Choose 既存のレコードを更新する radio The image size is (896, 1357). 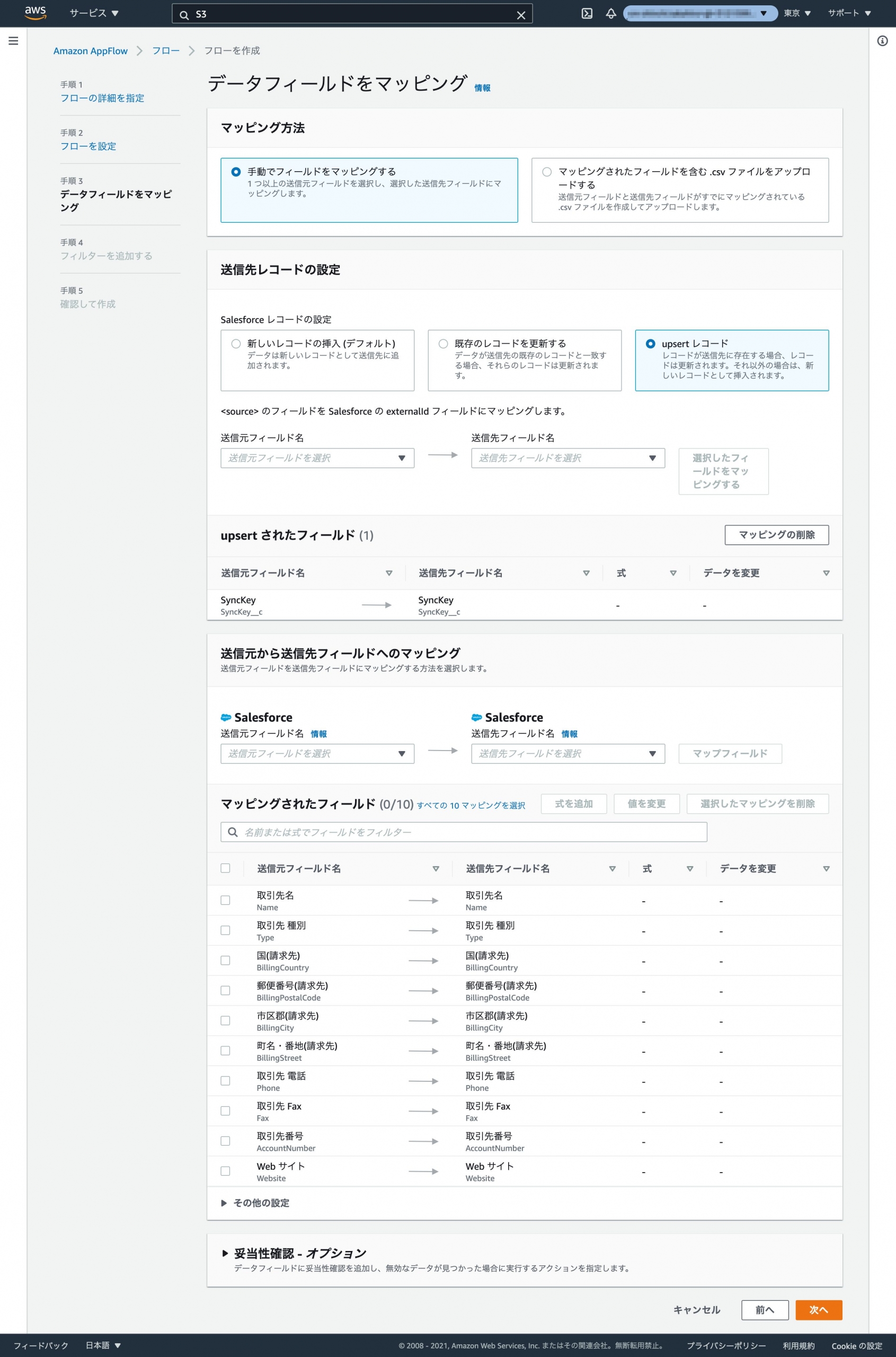click(x=443, y=343)
